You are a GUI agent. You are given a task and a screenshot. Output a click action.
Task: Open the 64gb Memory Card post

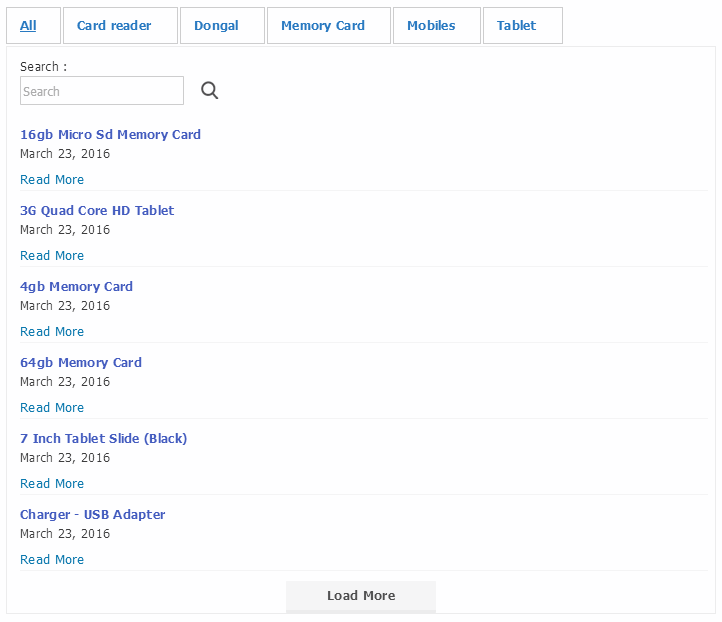click(x=81, y=363)
